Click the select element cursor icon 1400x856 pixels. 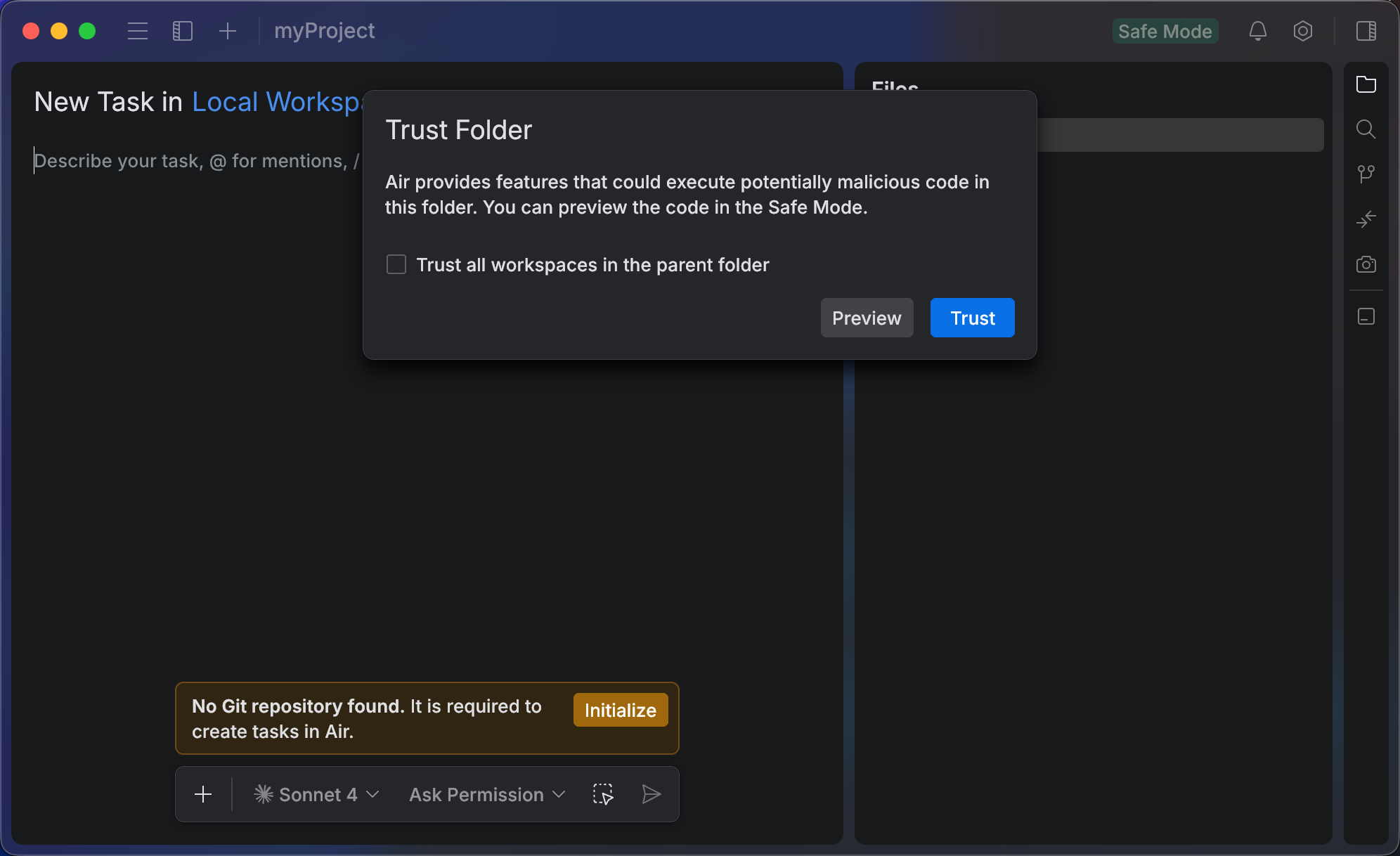point(603,794)
